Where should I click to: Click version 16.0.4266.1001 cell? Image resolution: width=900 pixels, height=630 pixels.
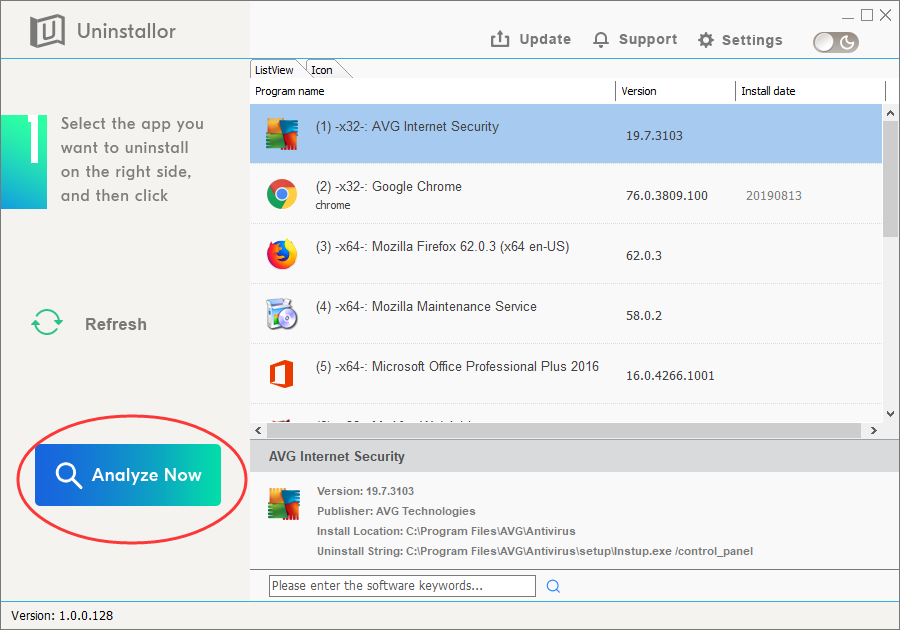670,376
